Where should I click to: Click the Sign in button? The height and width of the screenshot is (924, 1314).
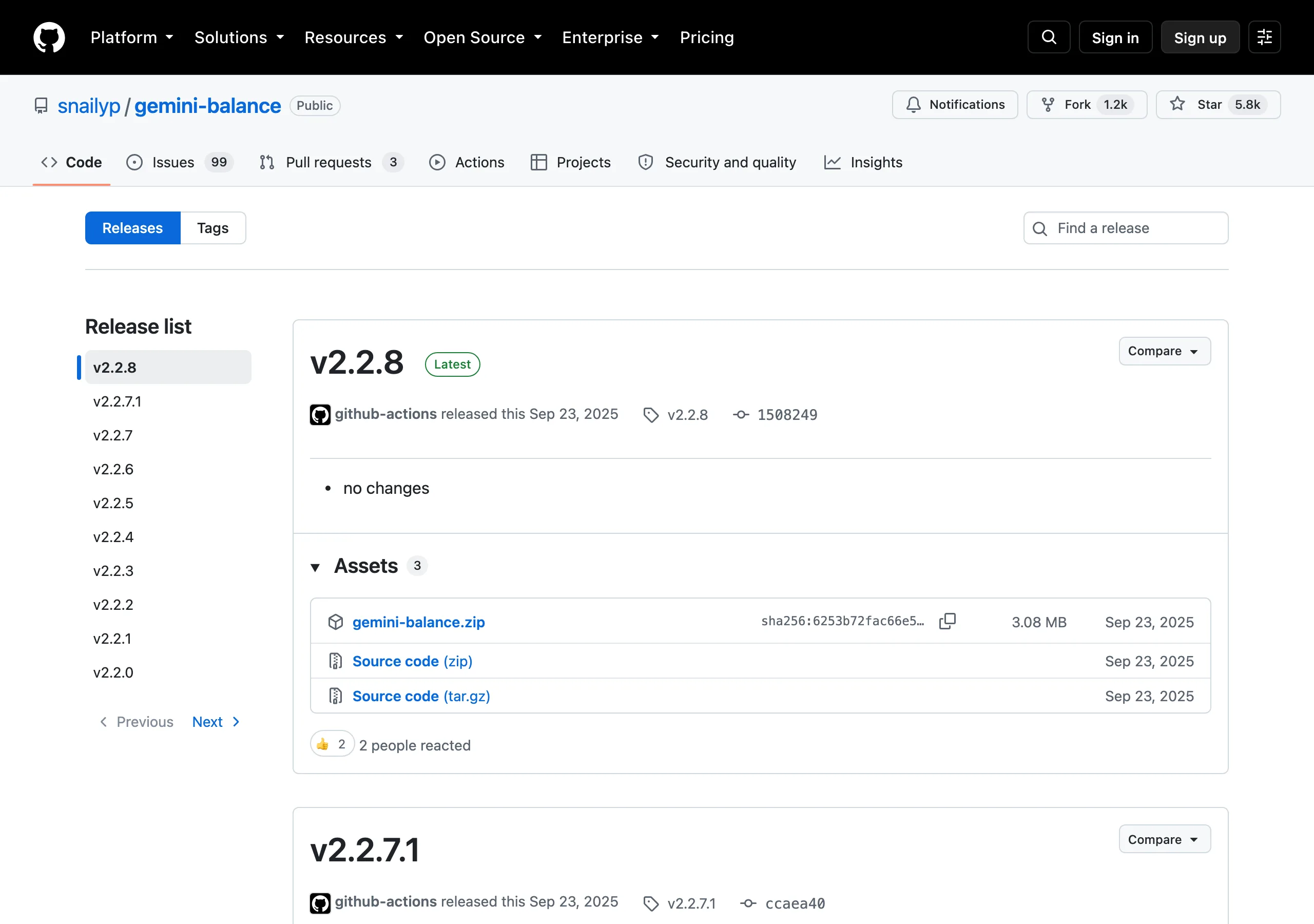(1115, 37)
